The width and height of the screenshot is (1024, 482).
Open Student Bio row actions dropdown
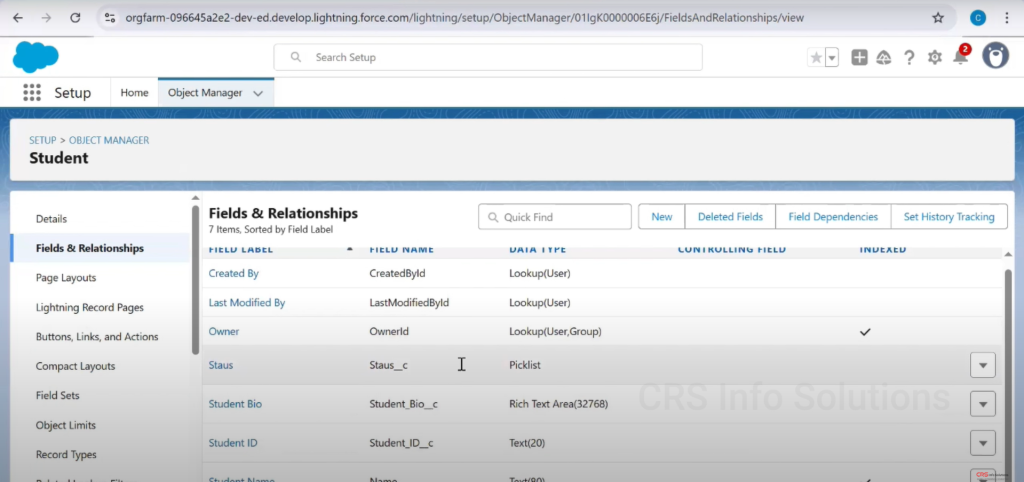[x=983, y=404]
